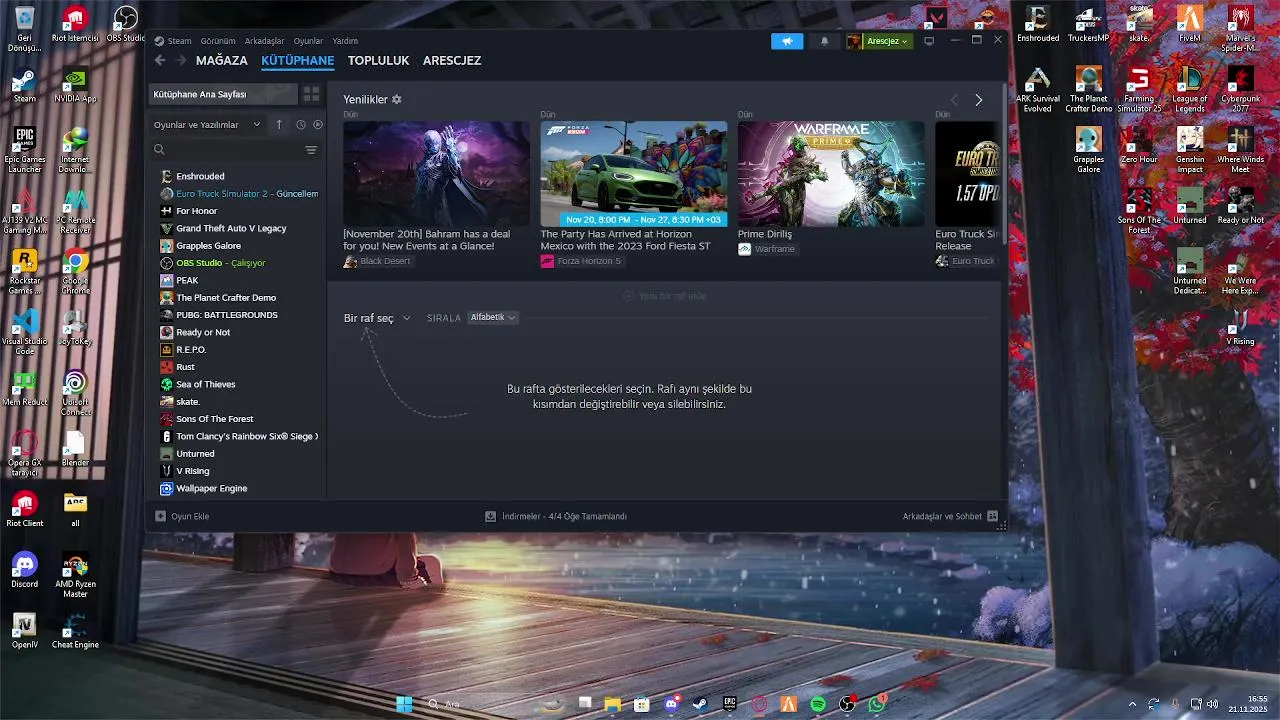Click the ready-to-play filter icon in sidebar
The width and height of the screenshot is (1280, 720).
pyautogui.click(x=318, y=125)
